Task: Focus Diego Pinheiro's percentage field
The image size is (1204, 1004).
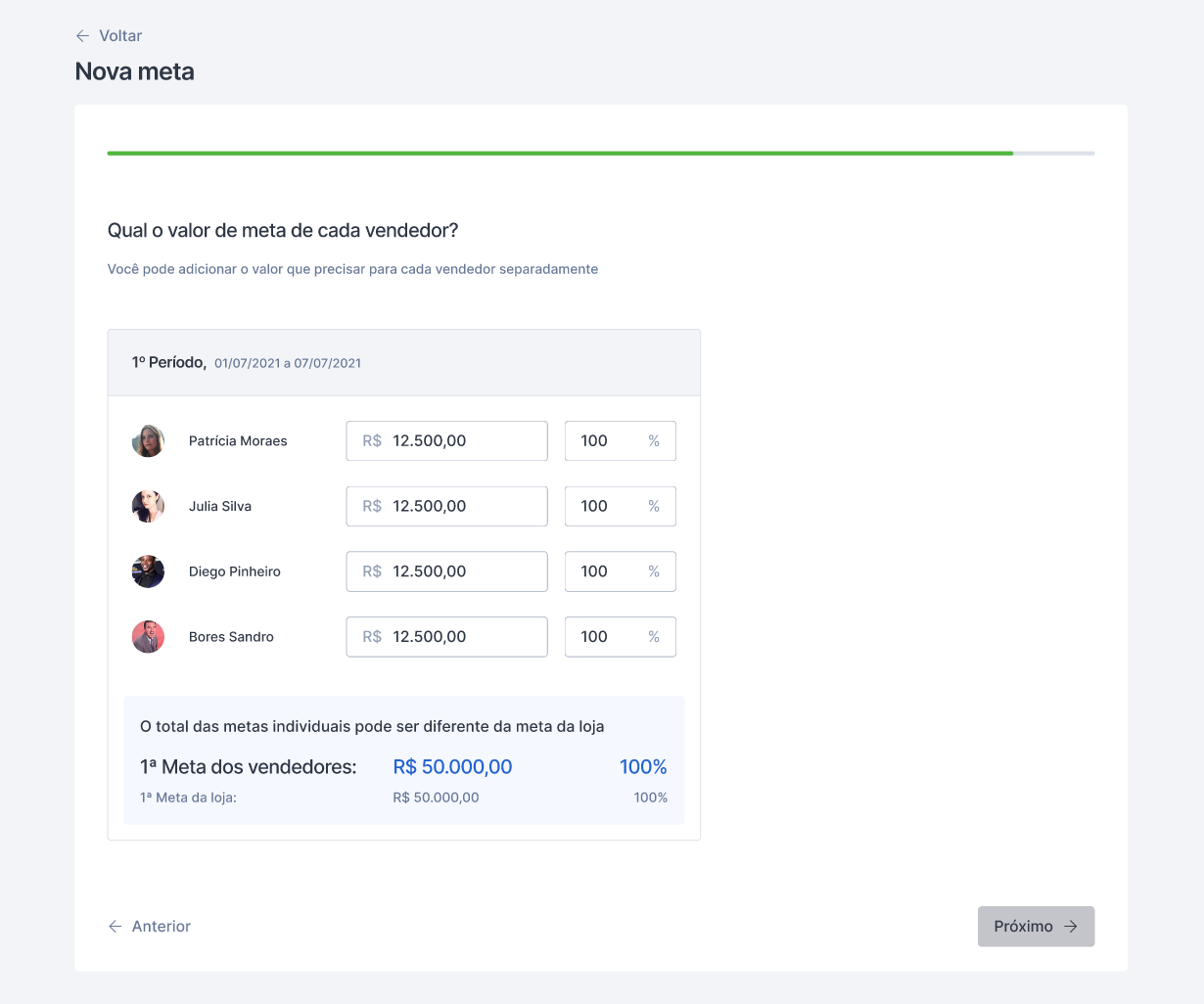Action: (607, 571)
